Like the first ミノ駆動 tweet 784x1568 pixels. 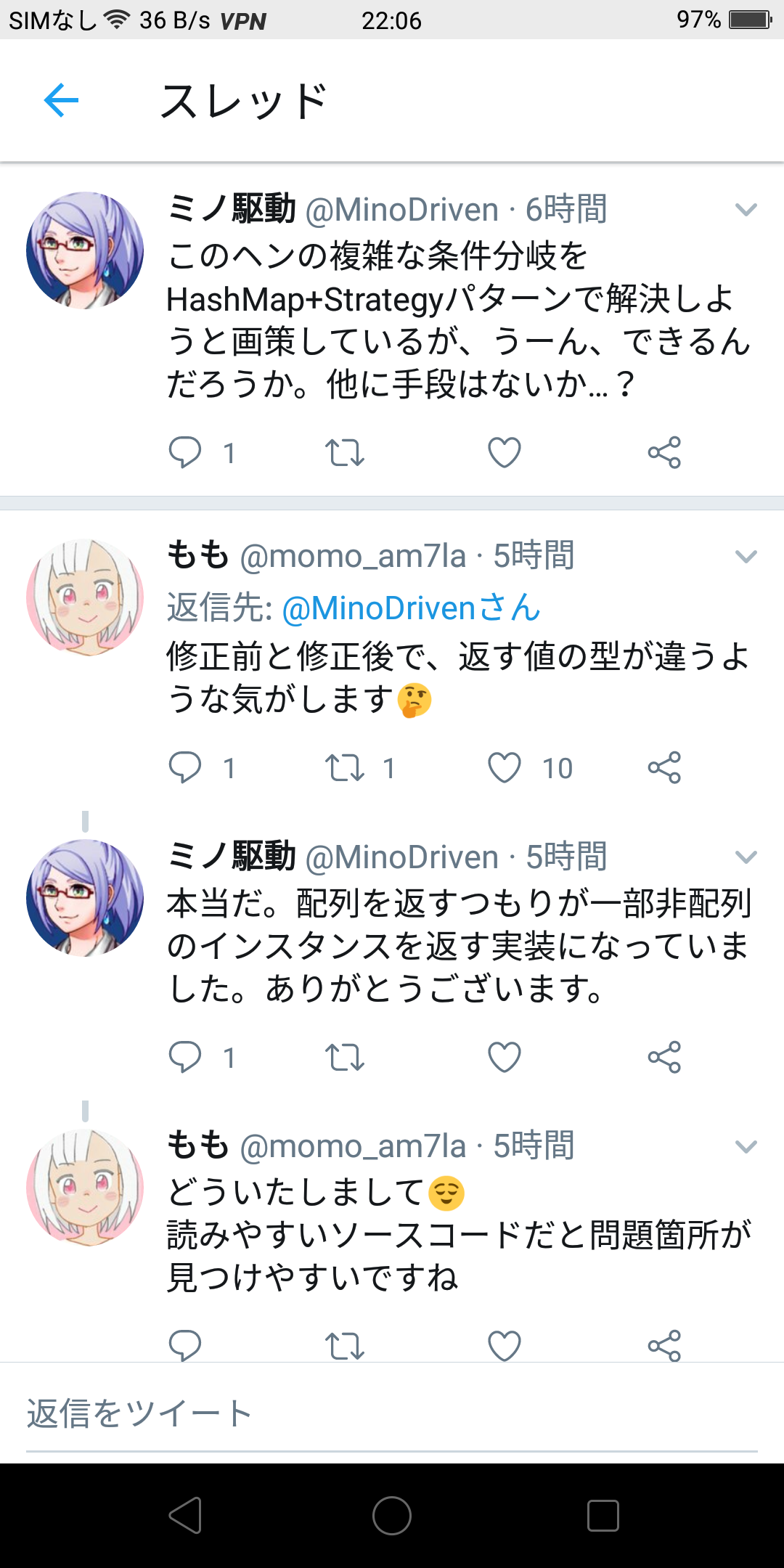[x=504, y=452]
